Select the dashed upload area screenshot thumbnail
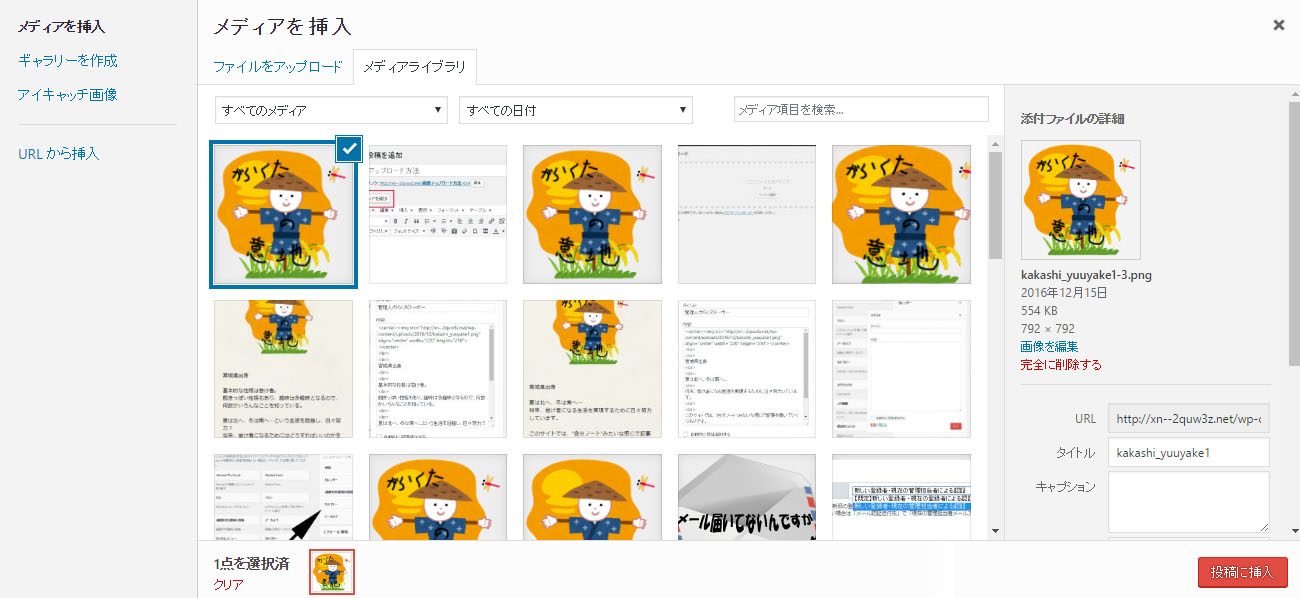 [x=746, y=214]
